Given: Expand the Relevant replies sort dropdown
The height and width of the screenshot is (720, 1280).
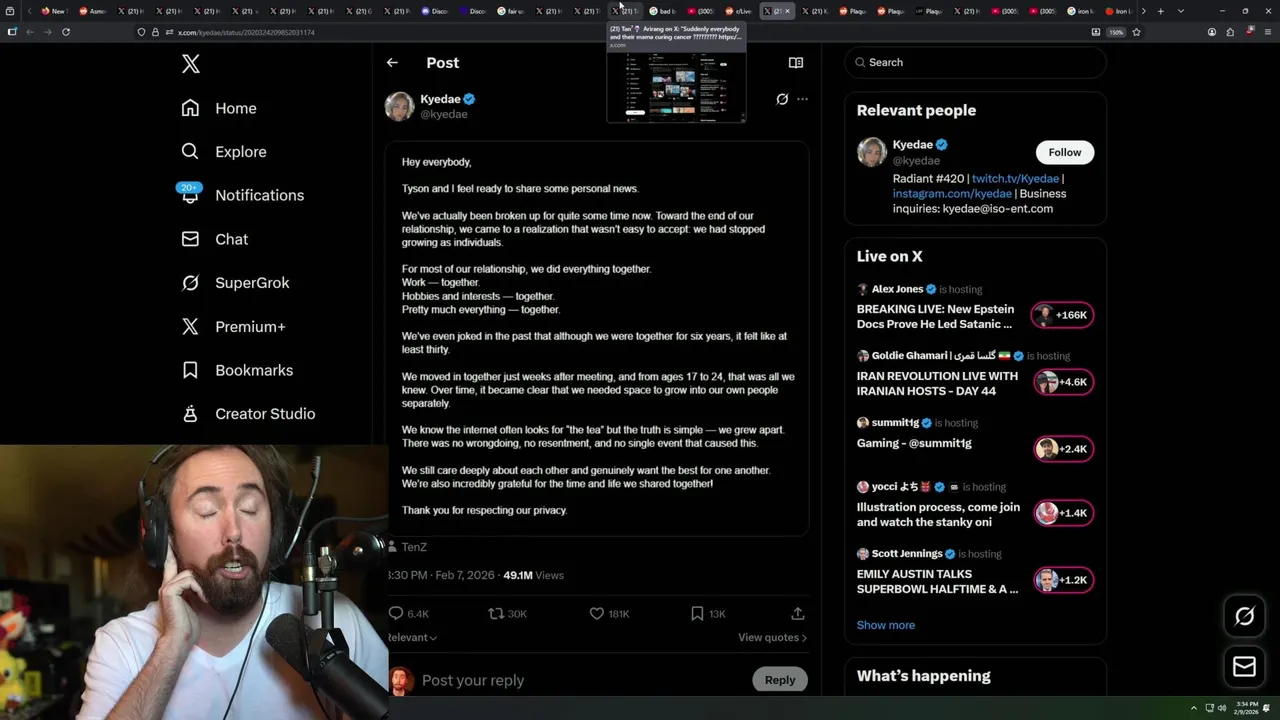Looking at the screenshot, I should (x=412, y=637).
